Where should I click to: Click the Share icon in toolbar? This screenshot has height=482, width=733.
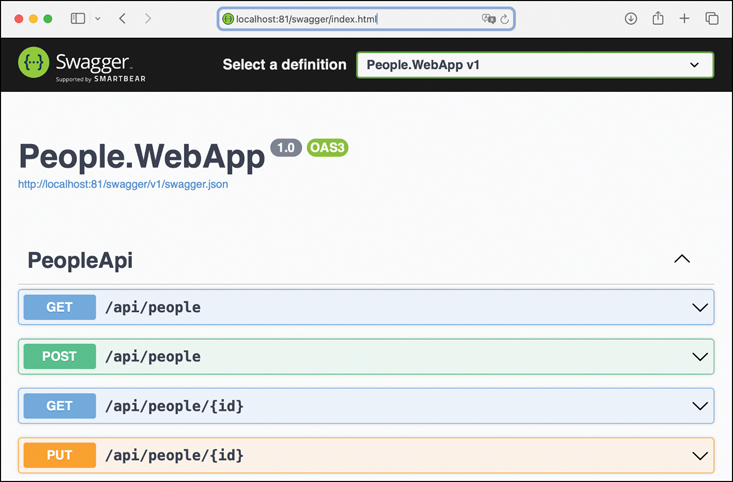coord(658,19)
